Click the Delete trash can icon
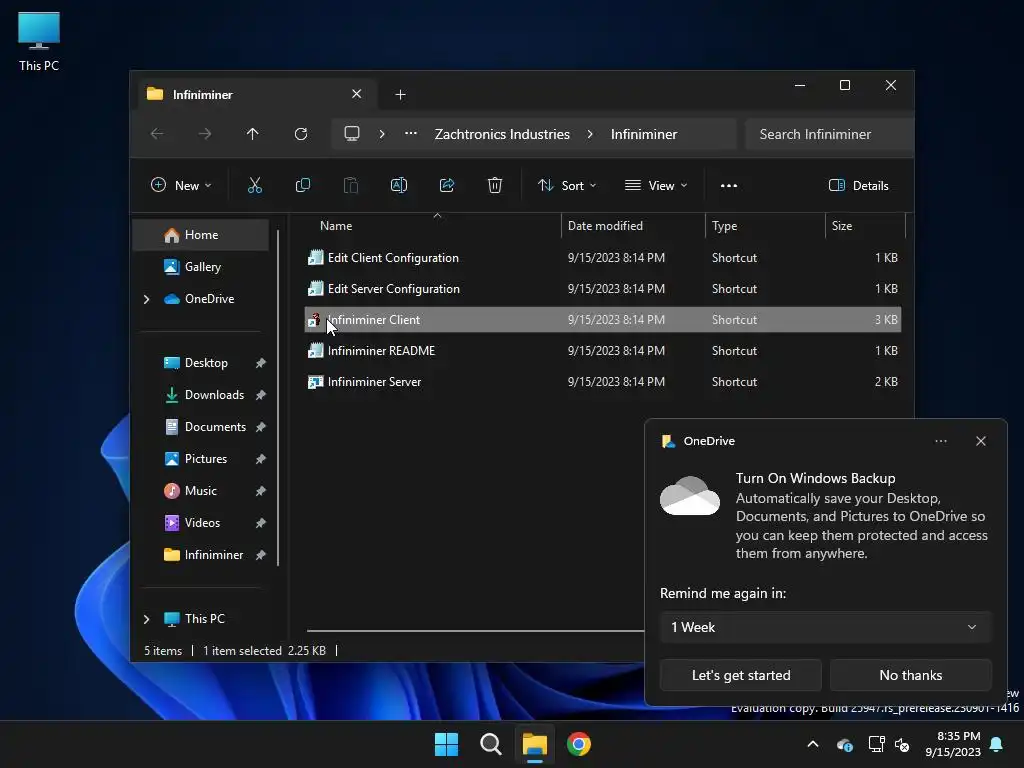 coord(495,185)
